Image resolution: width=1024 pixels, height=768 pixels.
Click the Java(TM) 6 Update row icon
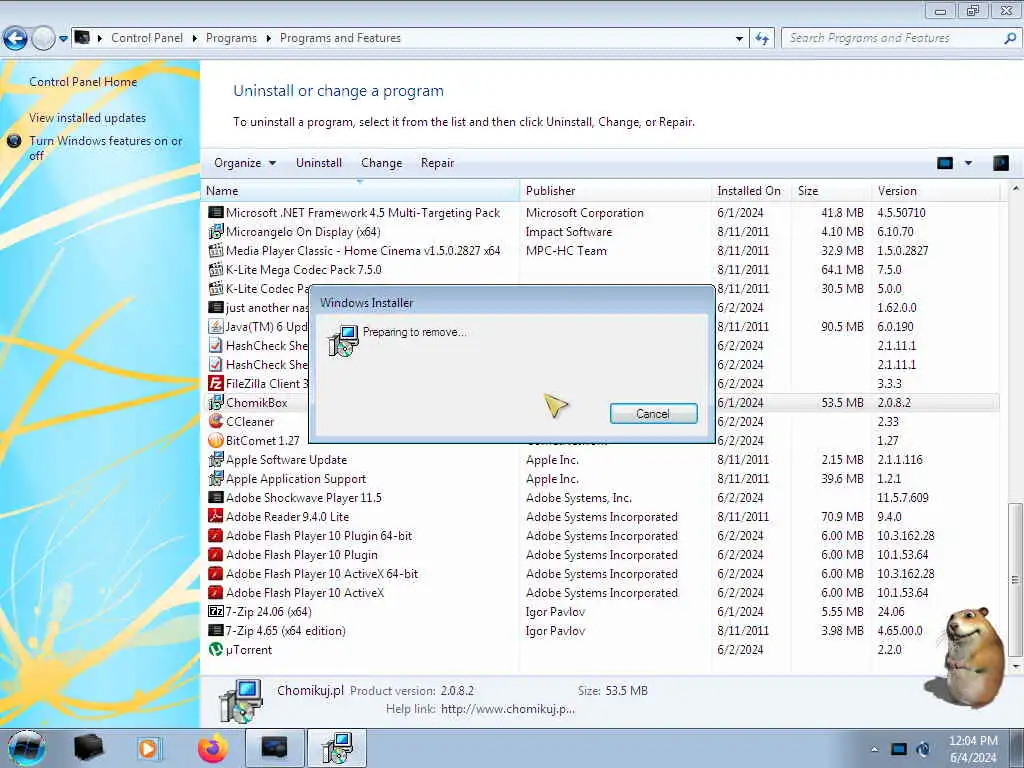click(216, 326)
